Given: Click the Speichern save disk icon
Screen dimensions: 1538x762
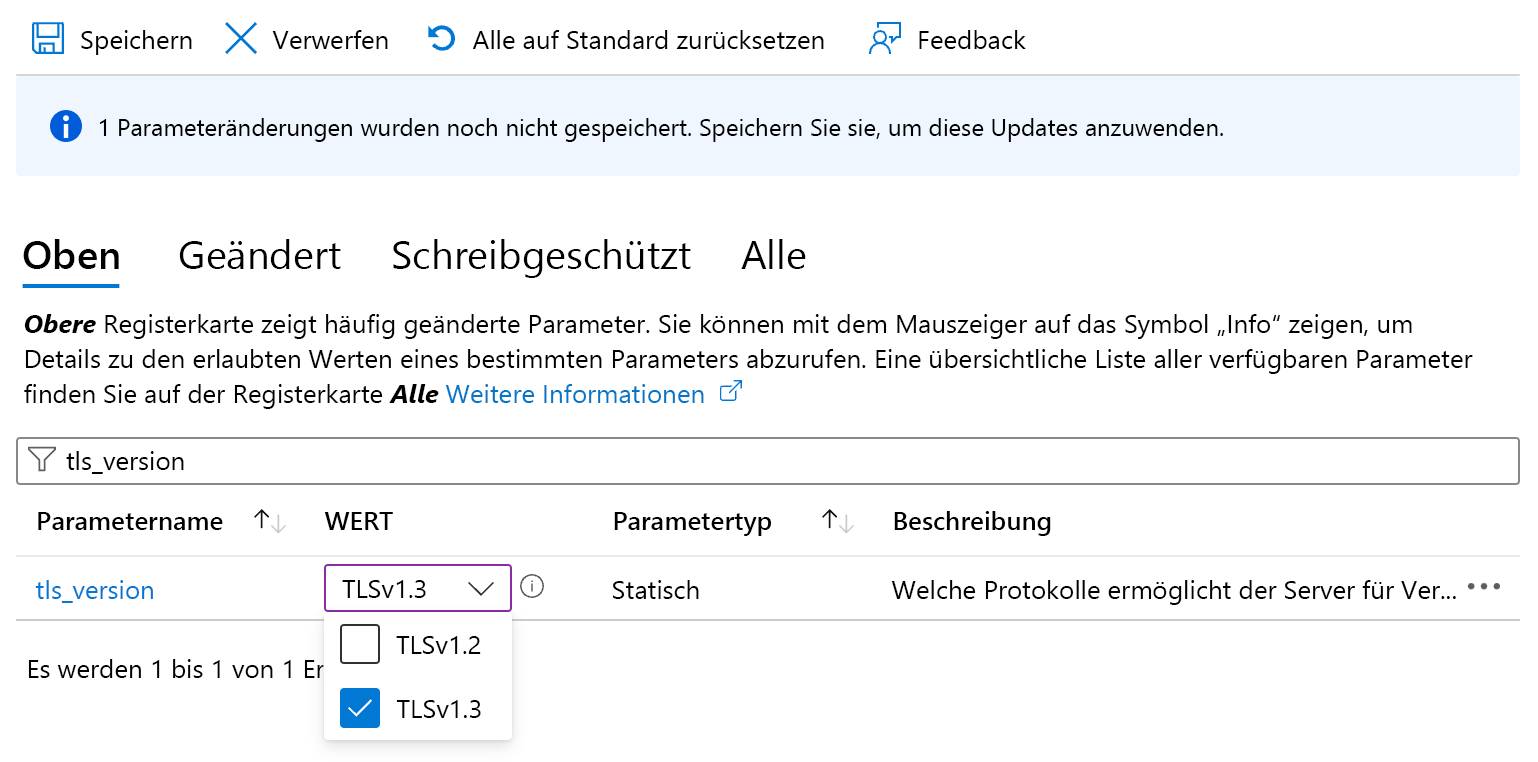Looking at the screenshot, I should (x=46, y=39).
